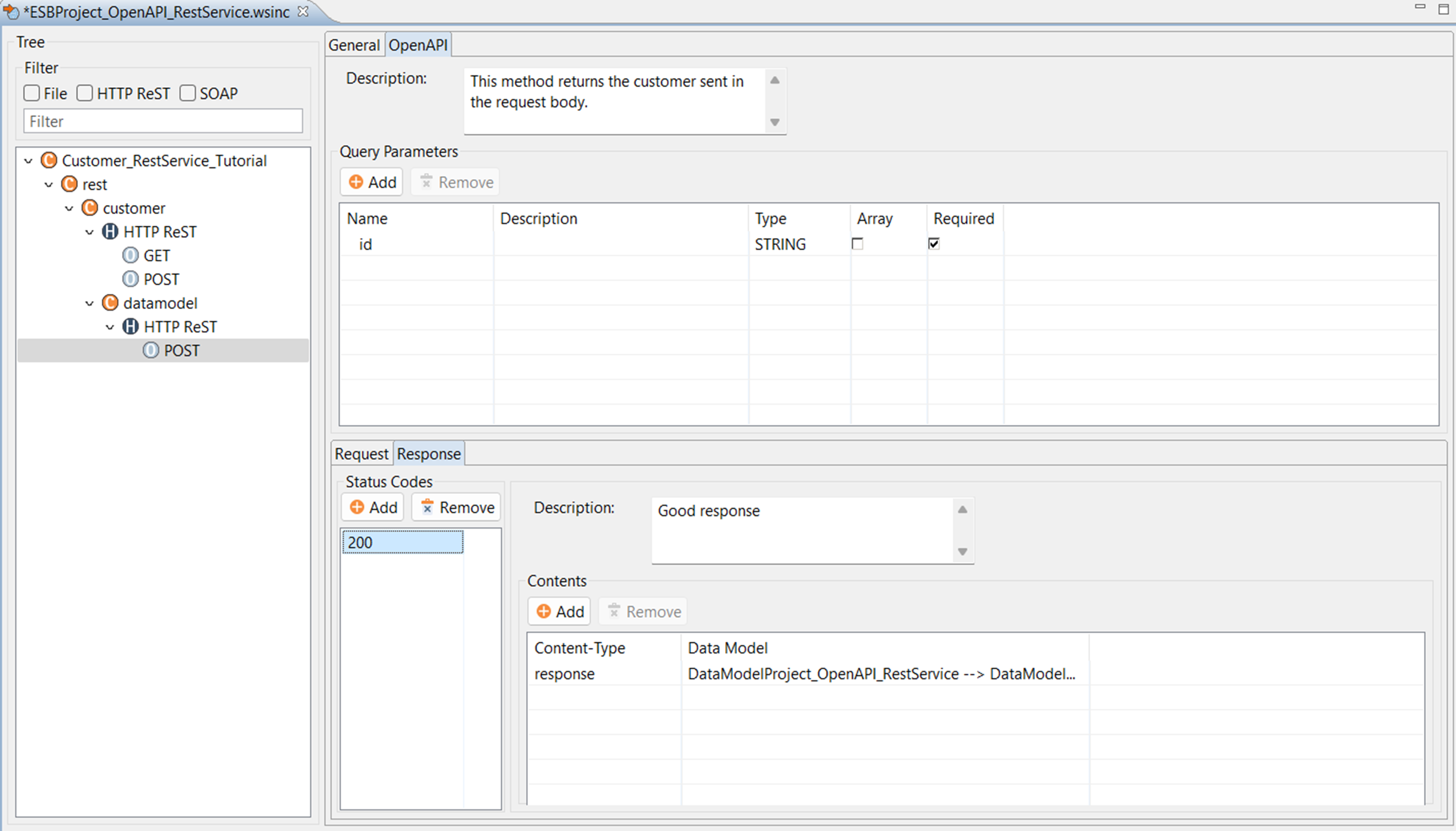This screenshot has height=831, width=1456.
Task: Click the POST operation icon under customer
Action: 131,279
